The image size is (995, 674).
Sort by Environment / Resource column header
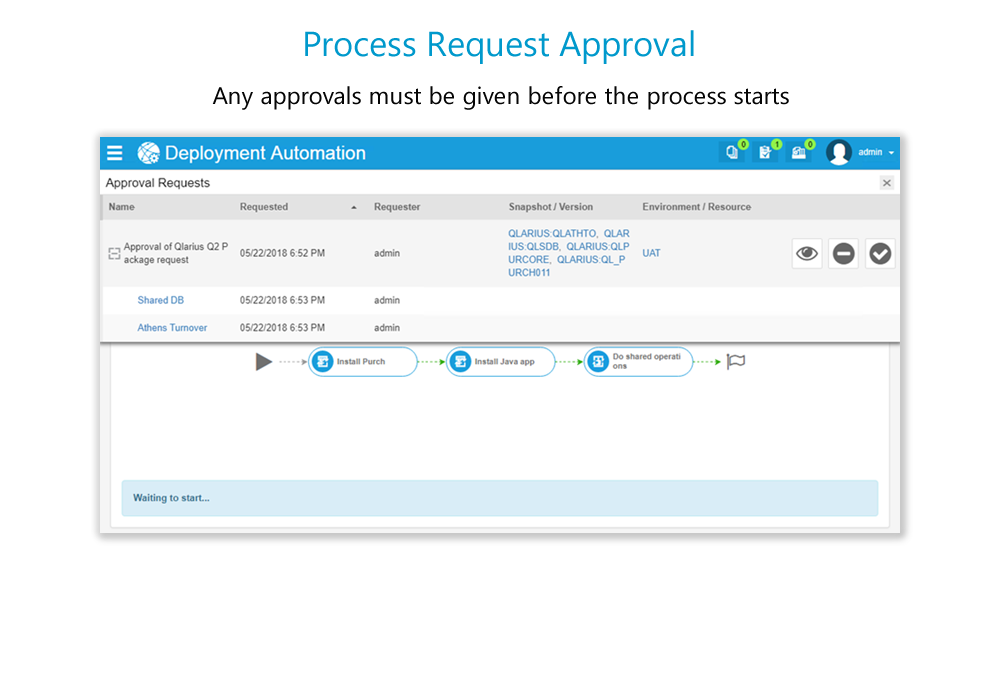[x=697, y=207]
